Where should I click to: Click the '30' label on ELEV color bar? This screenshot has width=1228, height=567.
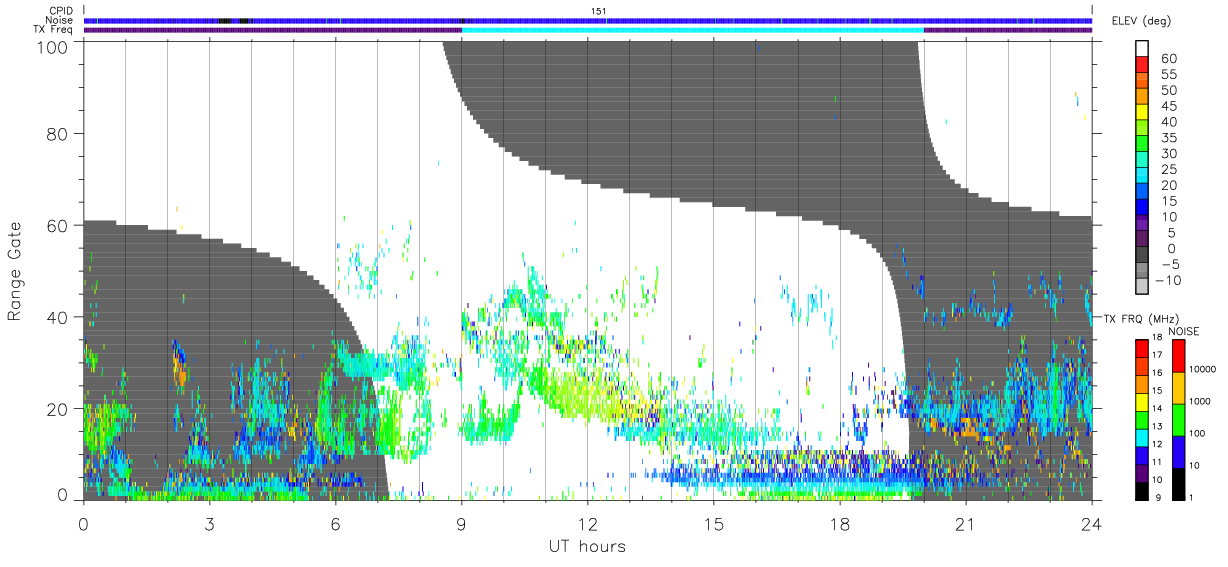[1168, 153]
